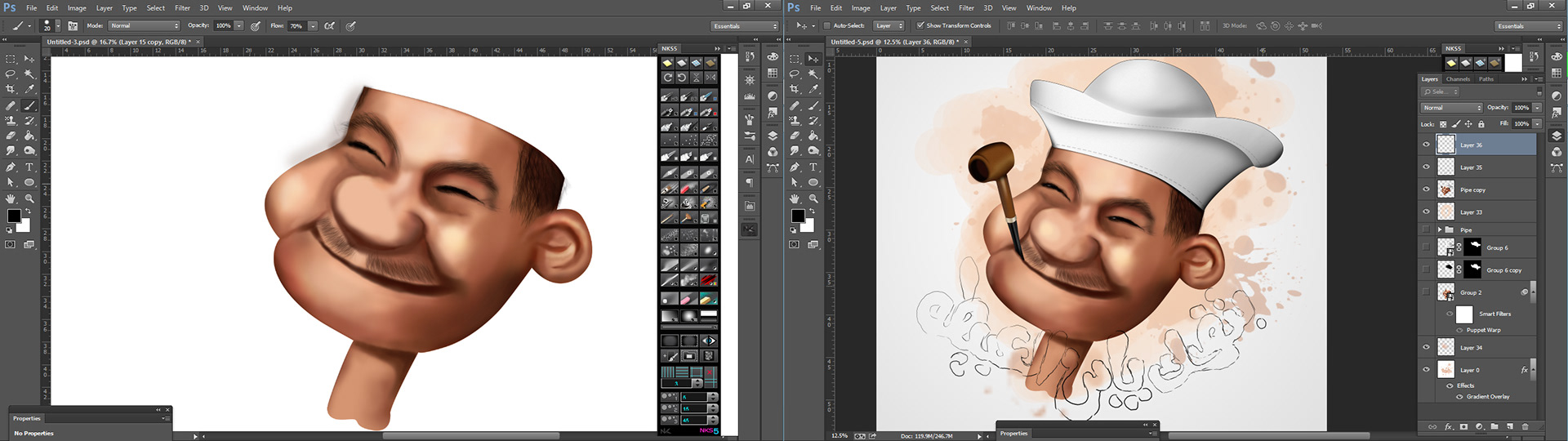Show Group 6 visibility box
Viewport: 1568px width, 441px height.
(1427, 247)
